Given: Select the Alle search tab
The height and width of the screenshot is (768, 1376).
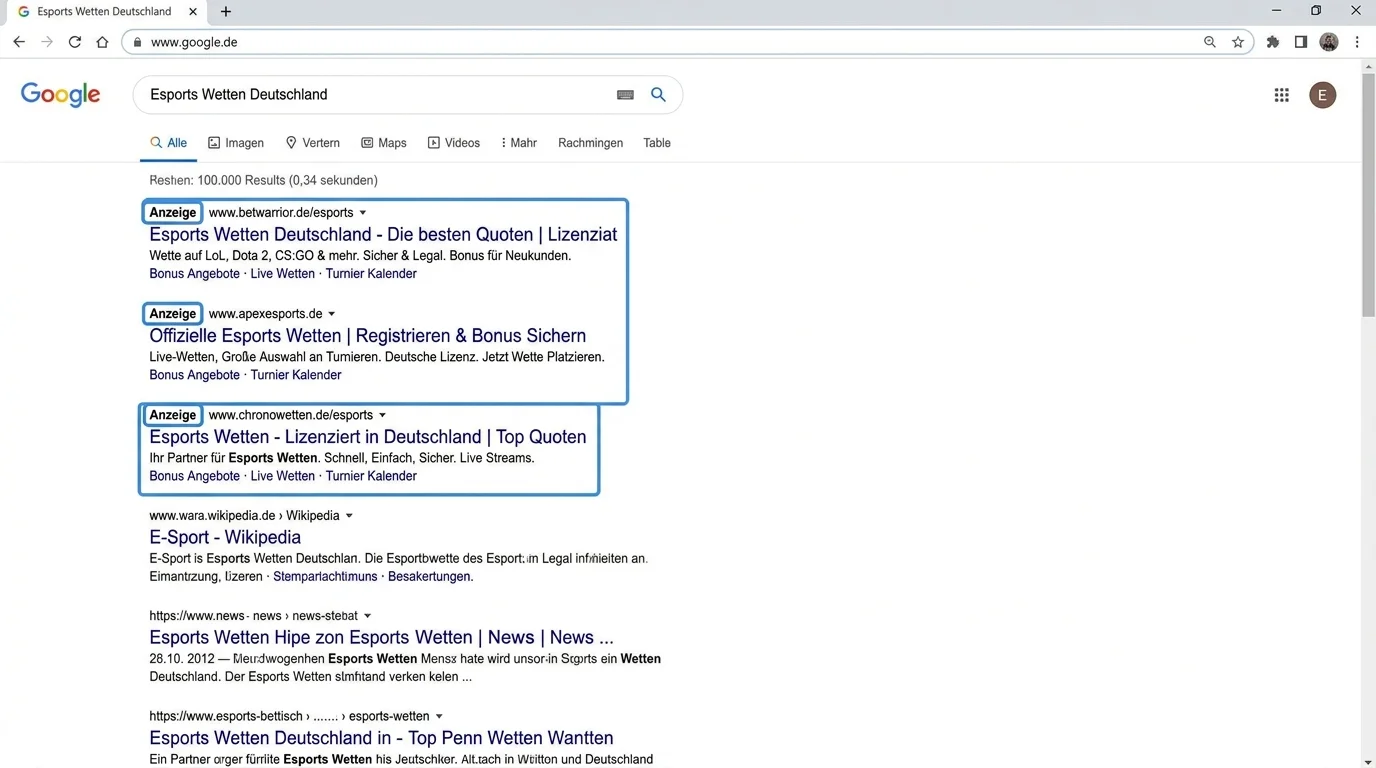Looking at the screenshot, I should pos(169,143).
